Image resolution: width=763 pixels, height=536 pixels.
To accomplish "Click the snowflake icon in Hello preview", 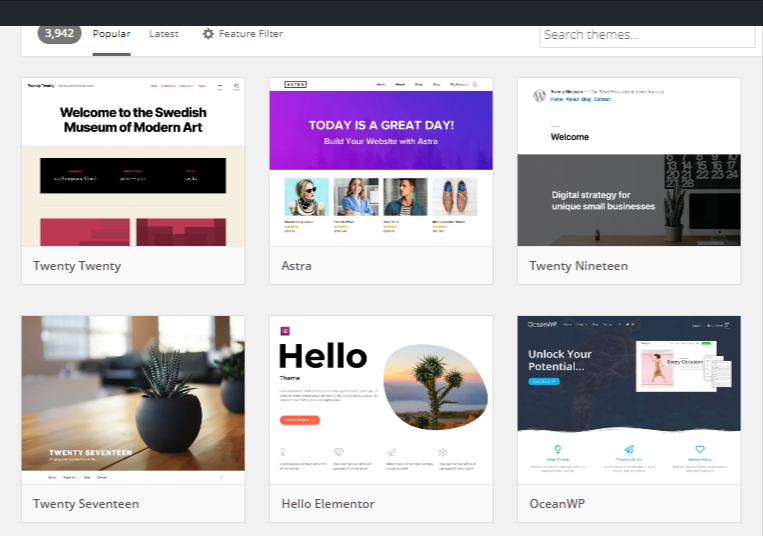I will click(443, 452).
